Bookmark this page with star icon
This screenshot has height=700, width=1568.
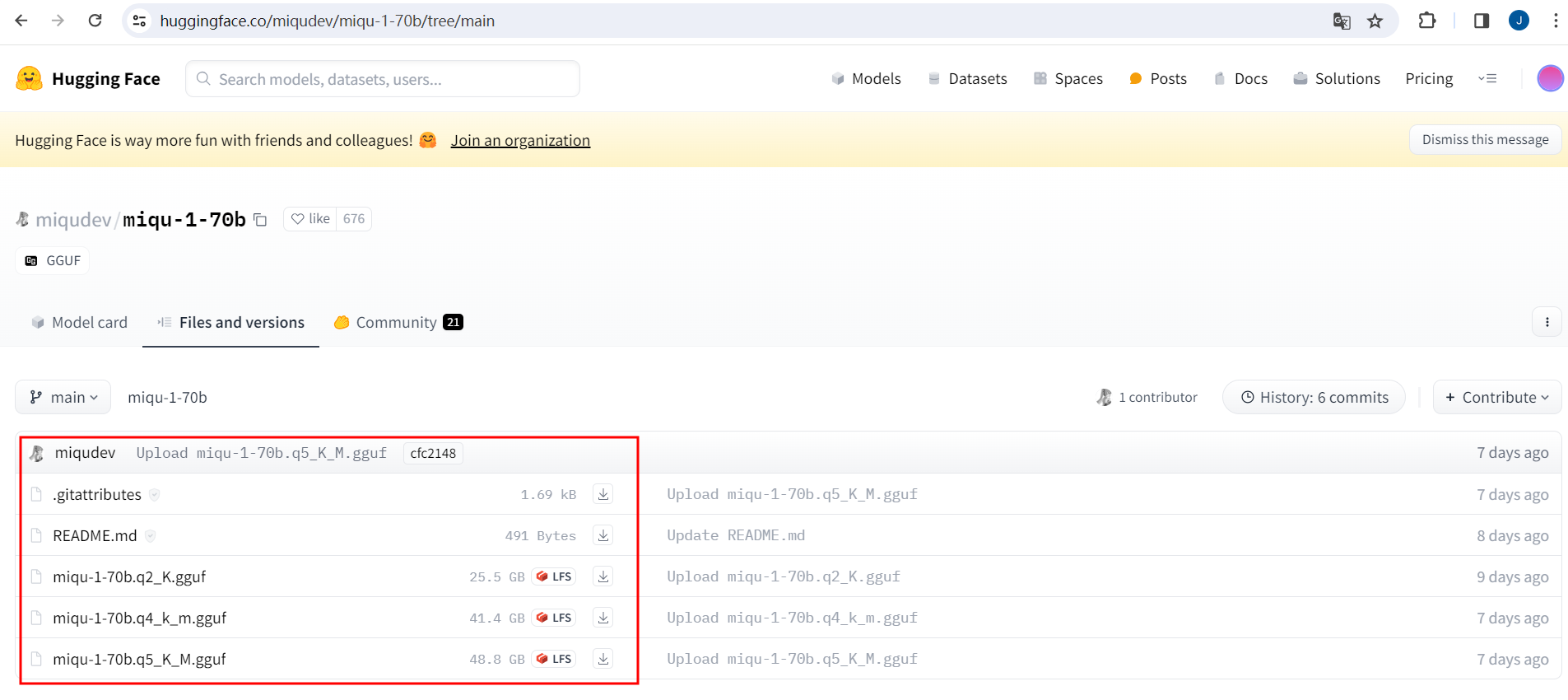click(x=1375, y=21)
